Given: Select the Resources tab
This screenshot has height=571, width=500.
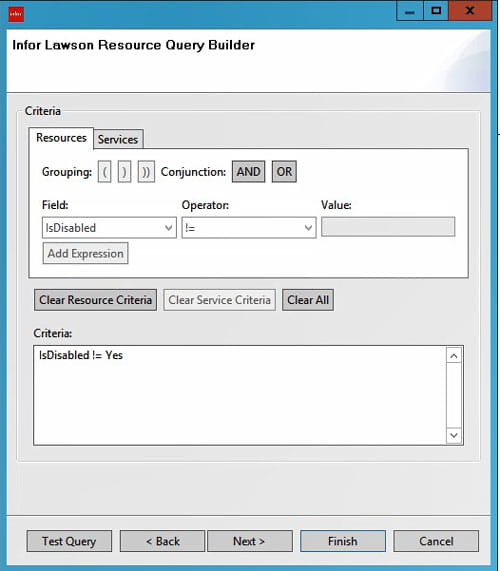Looking at the screenshot, I should click(61, 138).
